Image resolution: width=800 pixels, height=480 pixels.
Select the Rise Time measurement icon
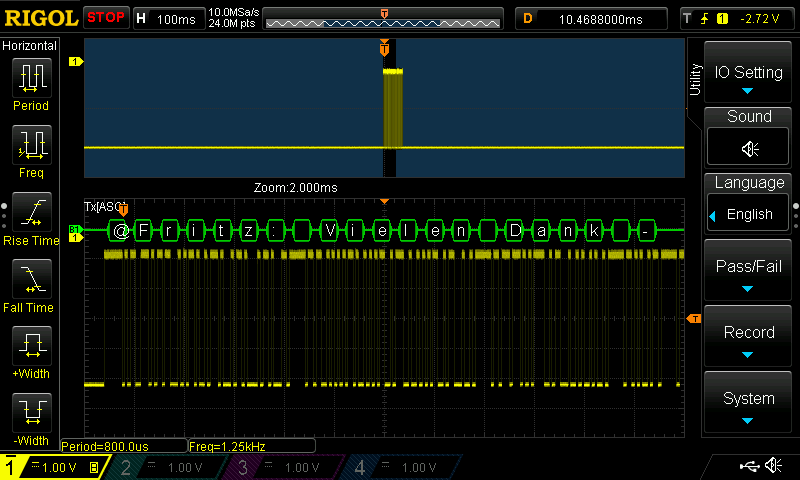tap(32, 212)
